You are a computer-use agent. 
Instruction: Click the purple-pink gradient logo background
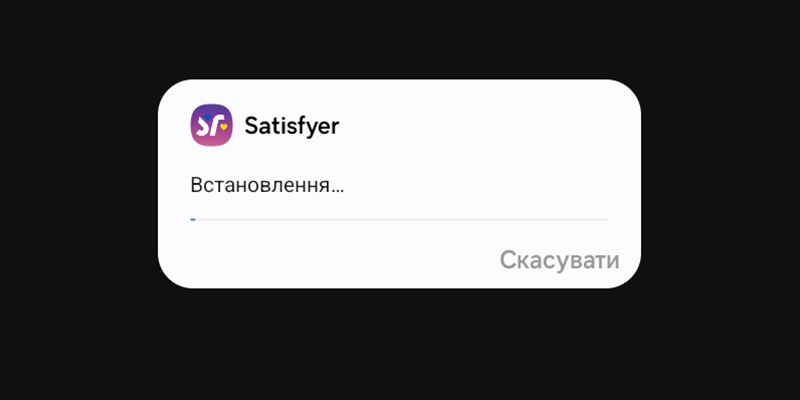click(212, 140)
